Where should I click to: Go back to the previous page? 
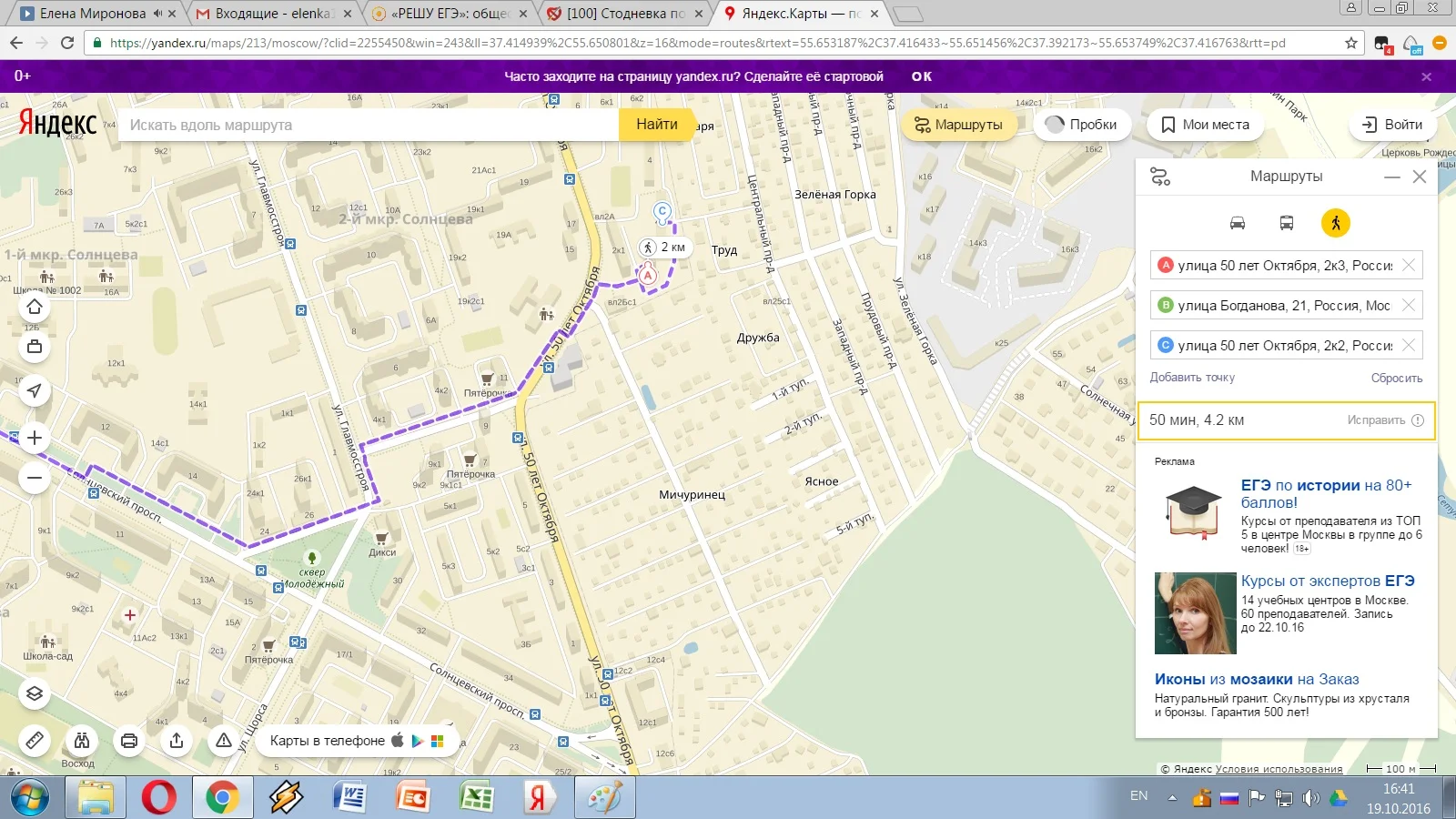pyautogui.click(x=16, y=43)
